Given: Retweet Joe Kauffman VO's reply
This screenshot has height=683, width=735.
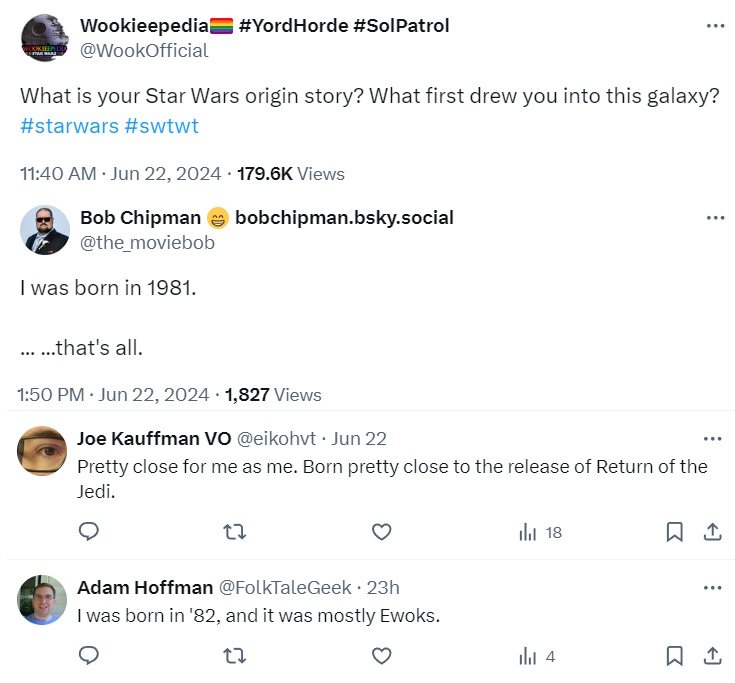Looking at the screenshot, I should [234, 532].
